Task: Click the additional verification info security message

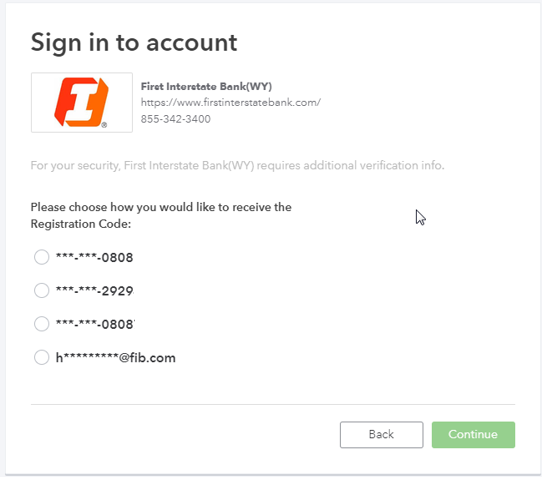Action: tap(237, 166)
